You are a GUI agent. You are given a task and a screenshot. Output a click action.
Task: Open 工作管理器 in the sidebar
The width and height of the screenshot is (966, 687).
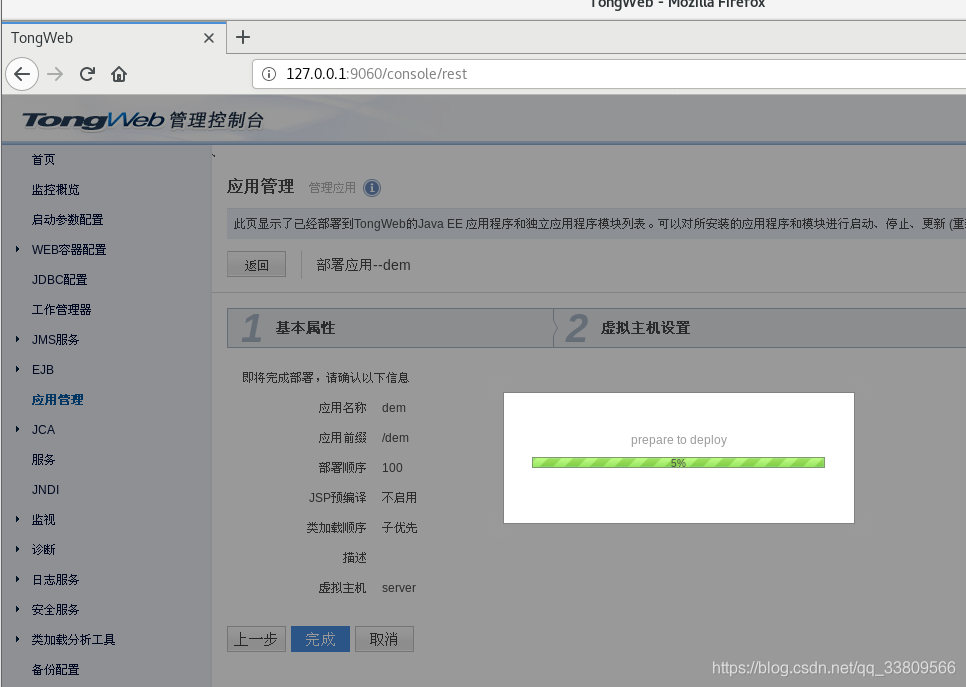(x=62, y=310)
